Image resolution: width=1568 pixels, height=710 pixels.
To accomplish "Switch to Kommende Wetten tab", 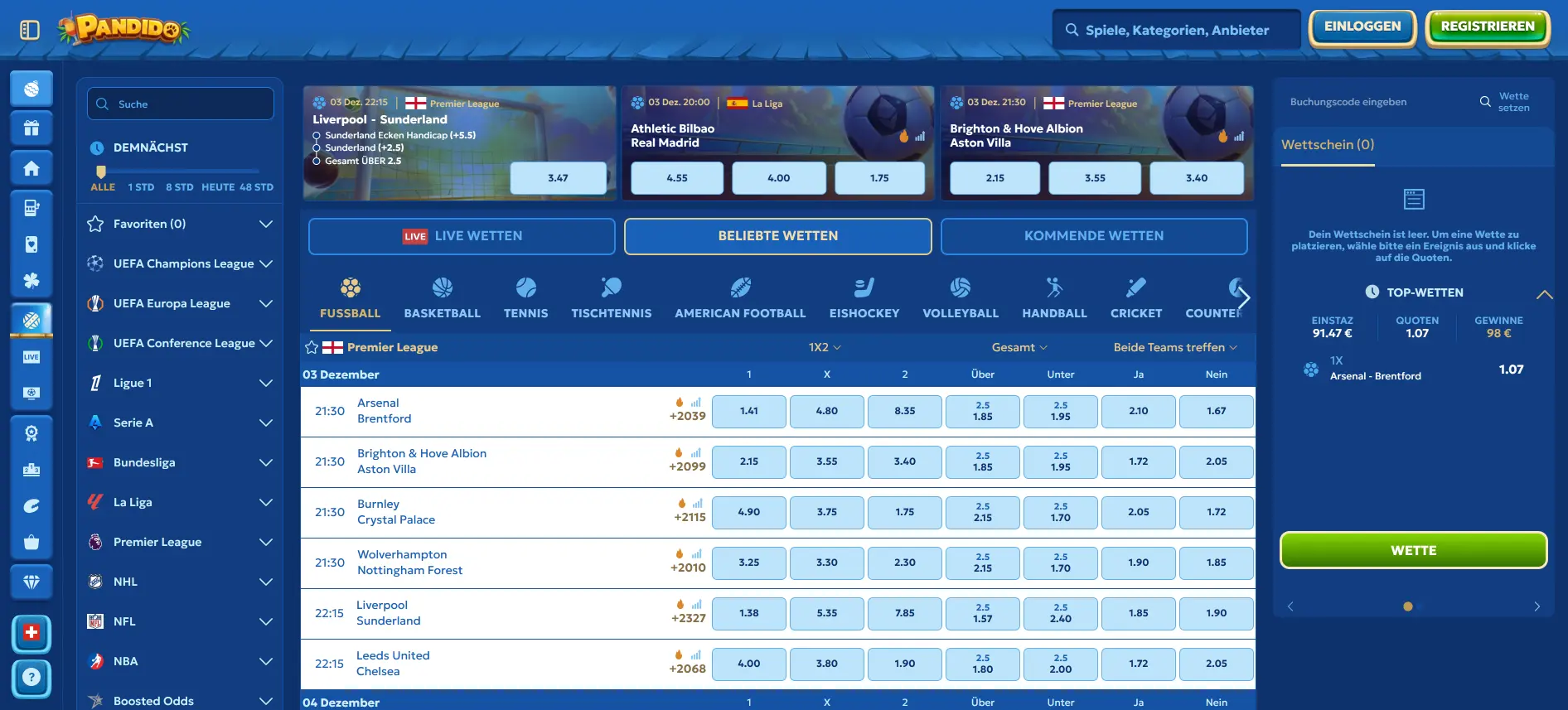I will coord(1094,236).
